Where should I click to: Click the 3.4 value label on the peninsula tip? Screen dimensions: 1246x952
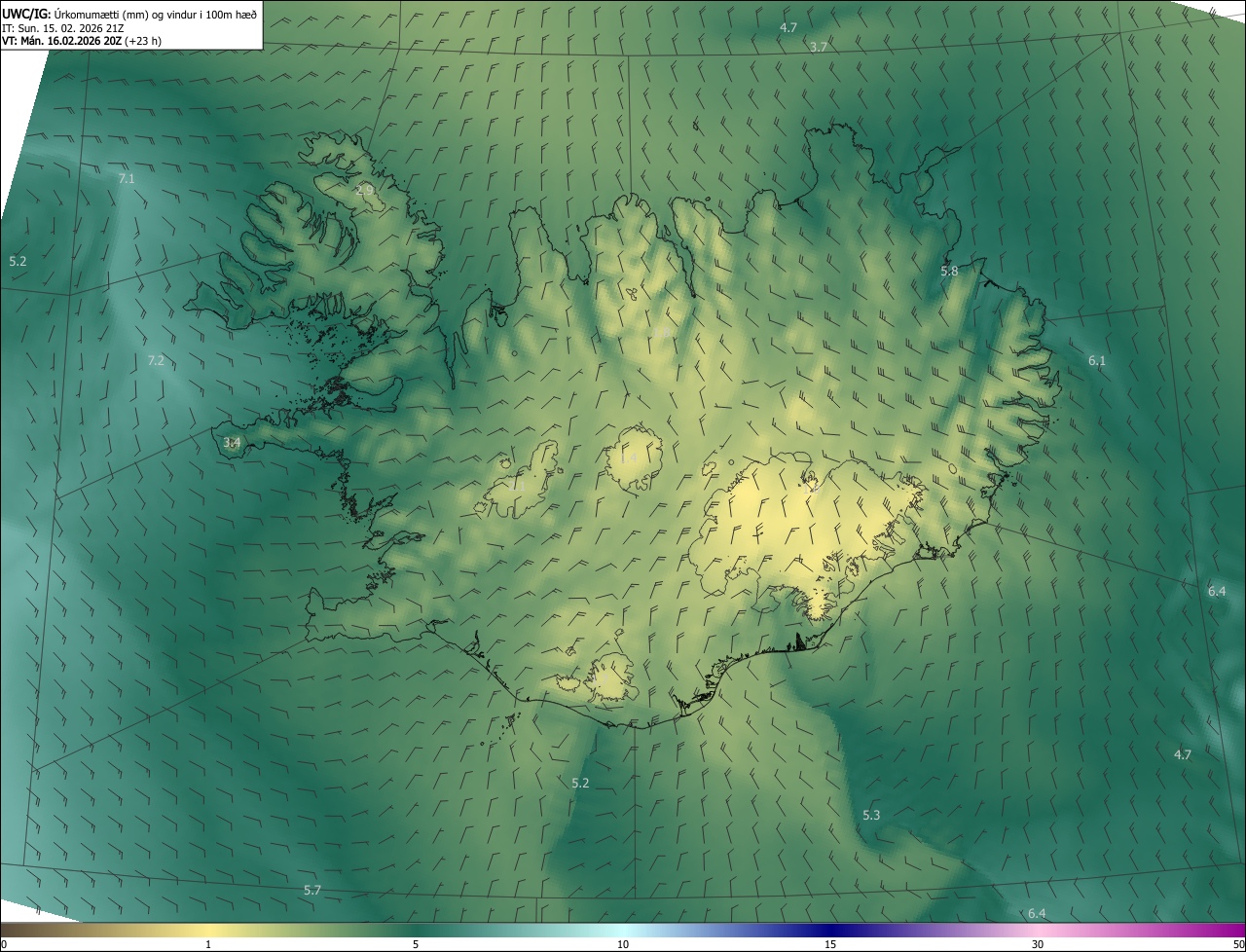pos(232,443)
